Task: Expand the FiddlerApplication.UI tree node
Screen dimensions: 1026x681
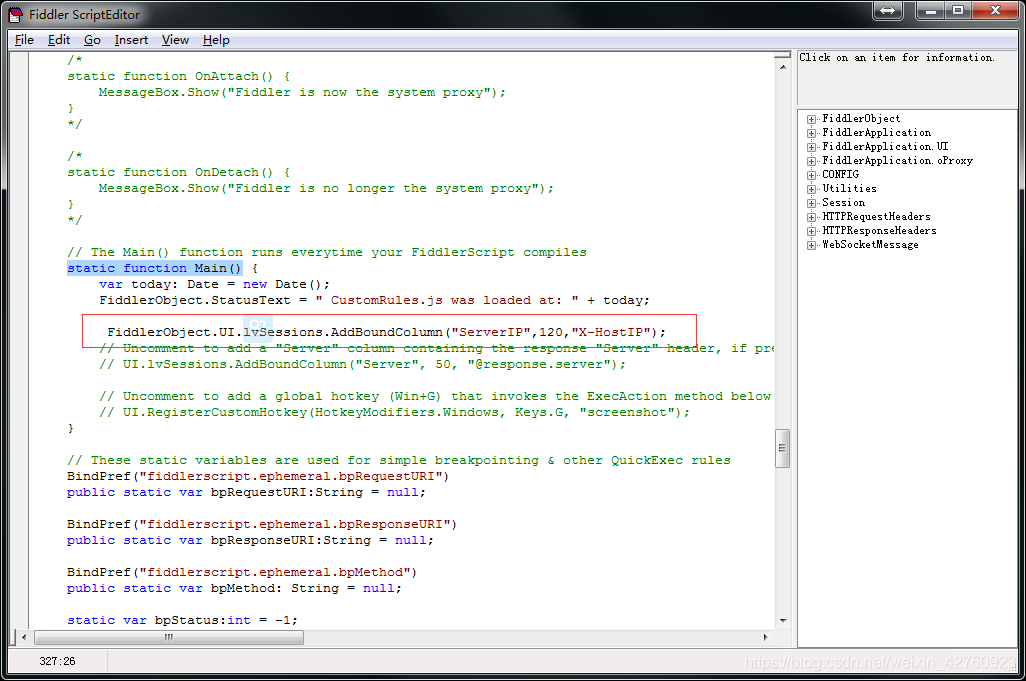Action: pos(811,147)
